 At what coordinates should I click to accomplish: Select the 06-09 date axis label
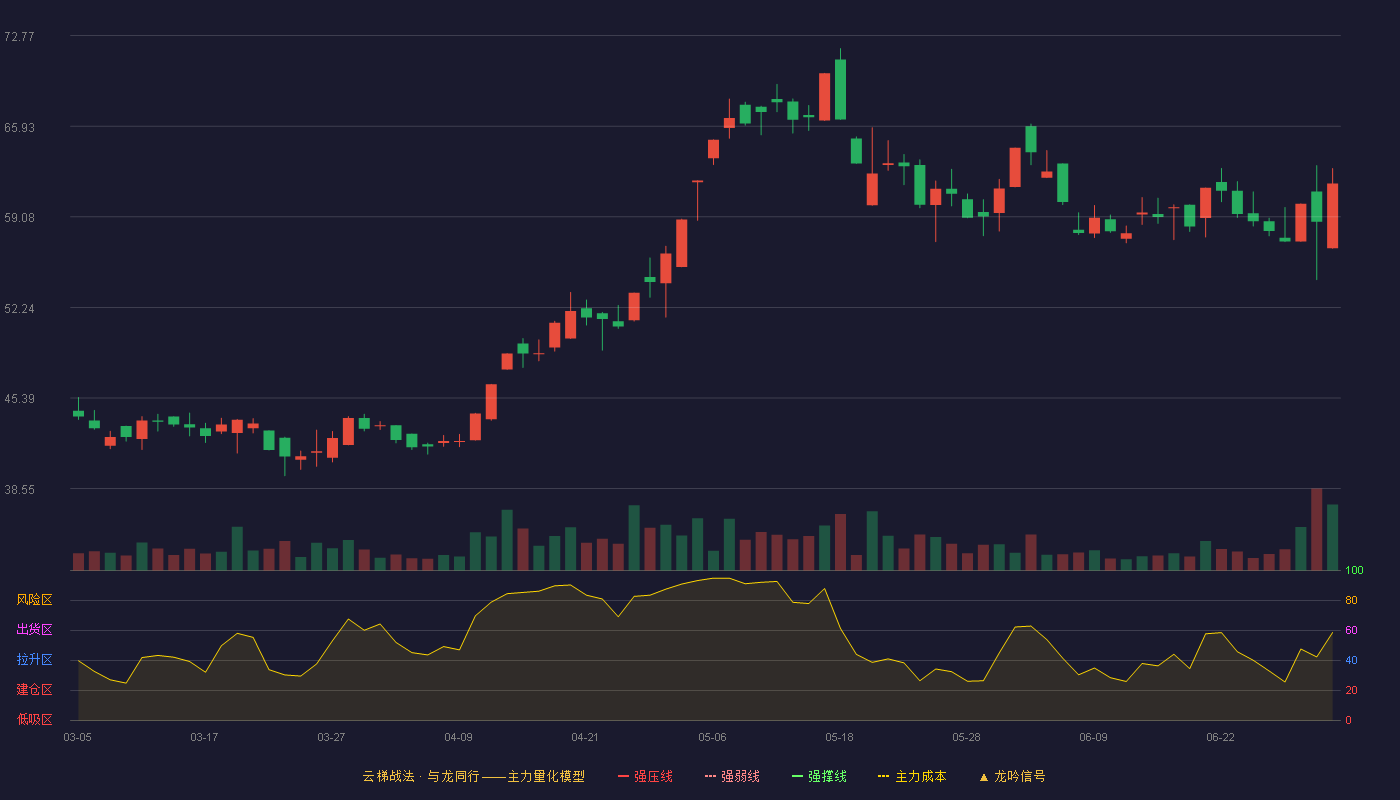1093,737
